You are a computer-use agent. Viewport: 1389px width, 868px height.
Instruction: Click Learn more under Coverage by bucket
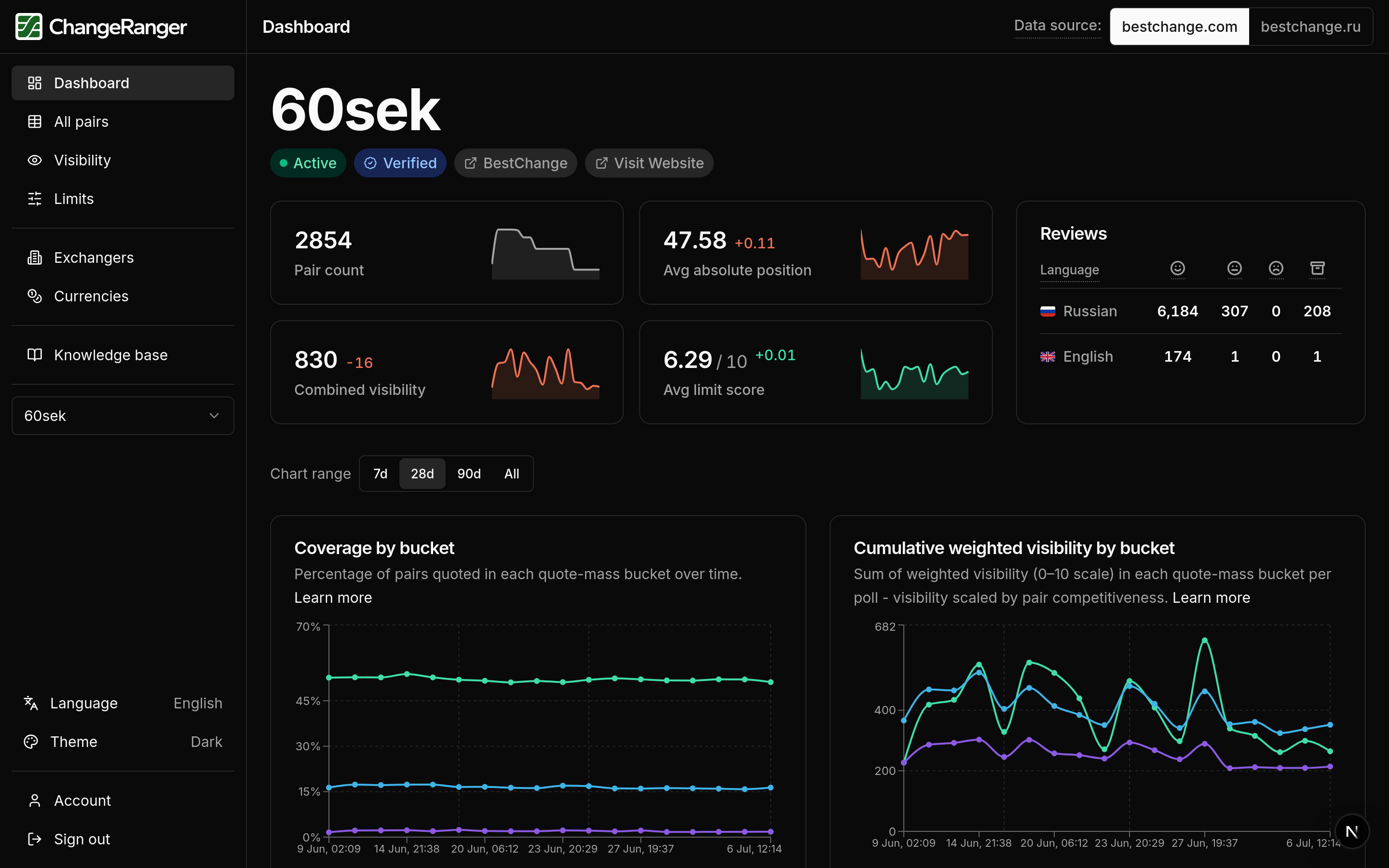[x=333, y=597]
